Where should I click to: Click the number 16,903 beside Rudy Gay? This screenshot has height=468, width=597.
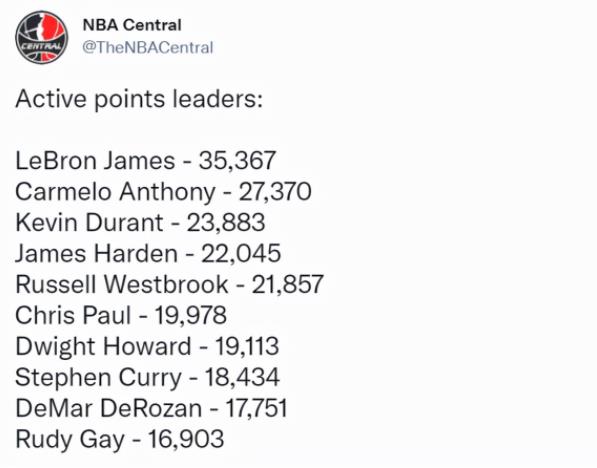click(186, 439)
